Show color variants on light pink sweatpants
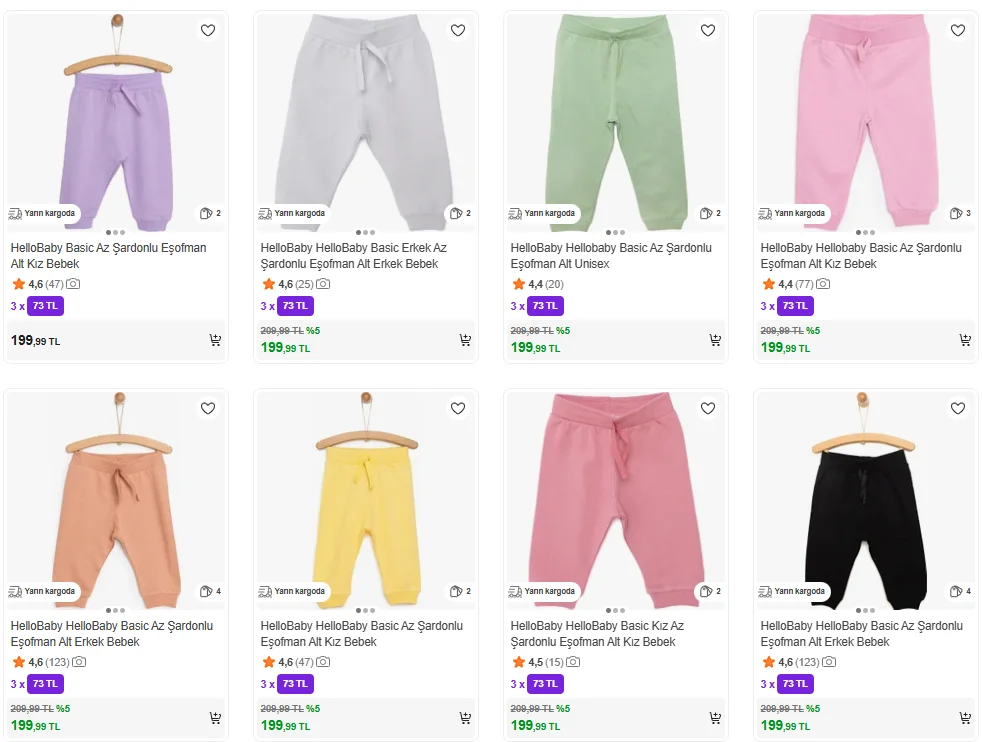This screenshot has height=742, width=982. [962, 213]
